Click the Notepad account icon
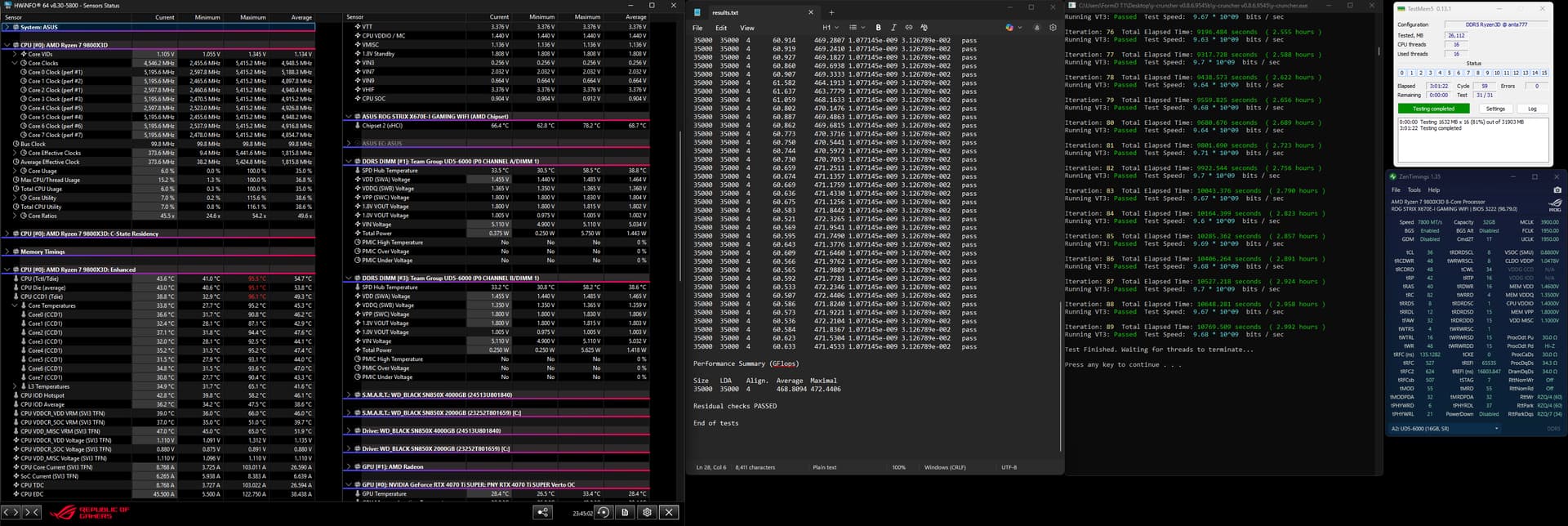The width and height of the screenshot is (1568, 526). [1036, 28]
